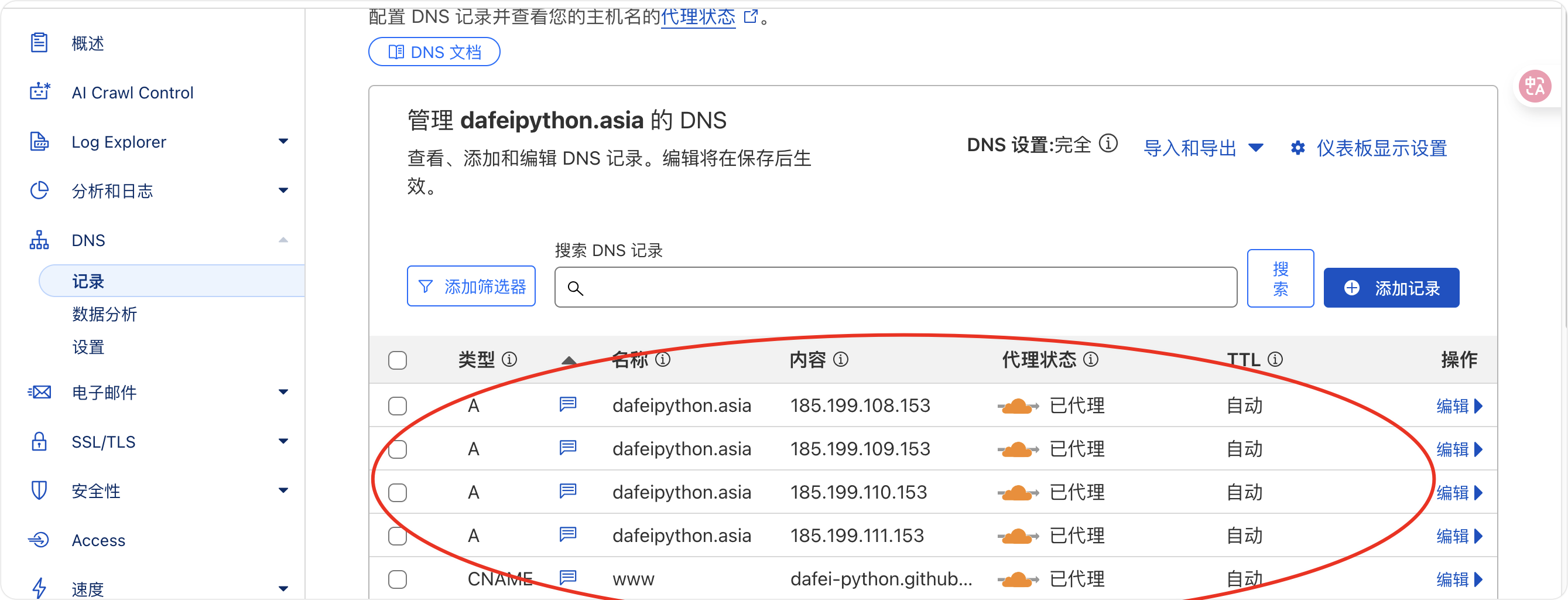Expand the 速度 menu arrow
The height and width of the screenshot is (600, 1568).
coord(283,588)
